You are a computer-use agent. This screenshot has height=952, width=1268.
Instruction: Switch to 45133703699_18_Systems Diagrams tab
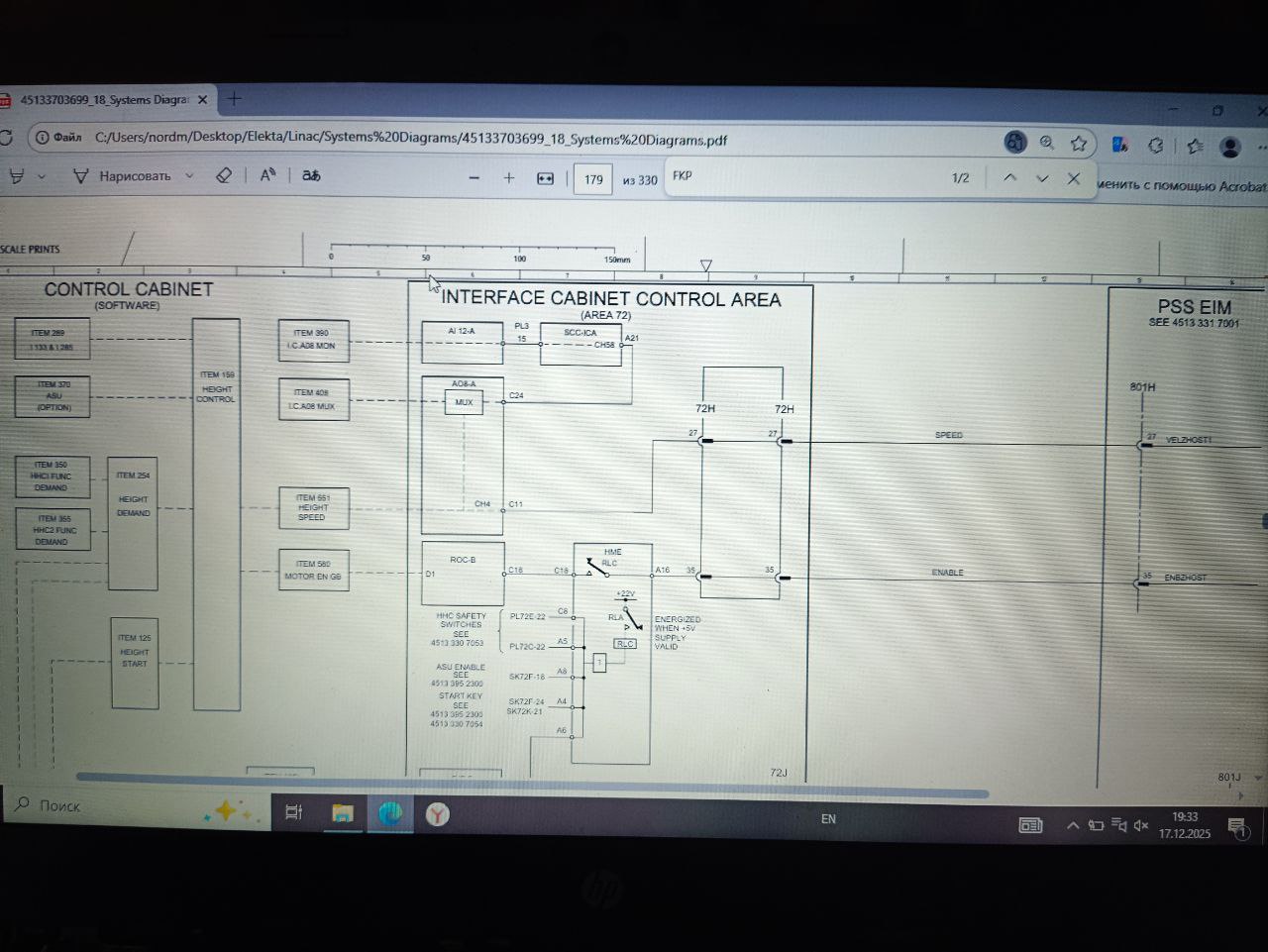[x=104, y=100]
